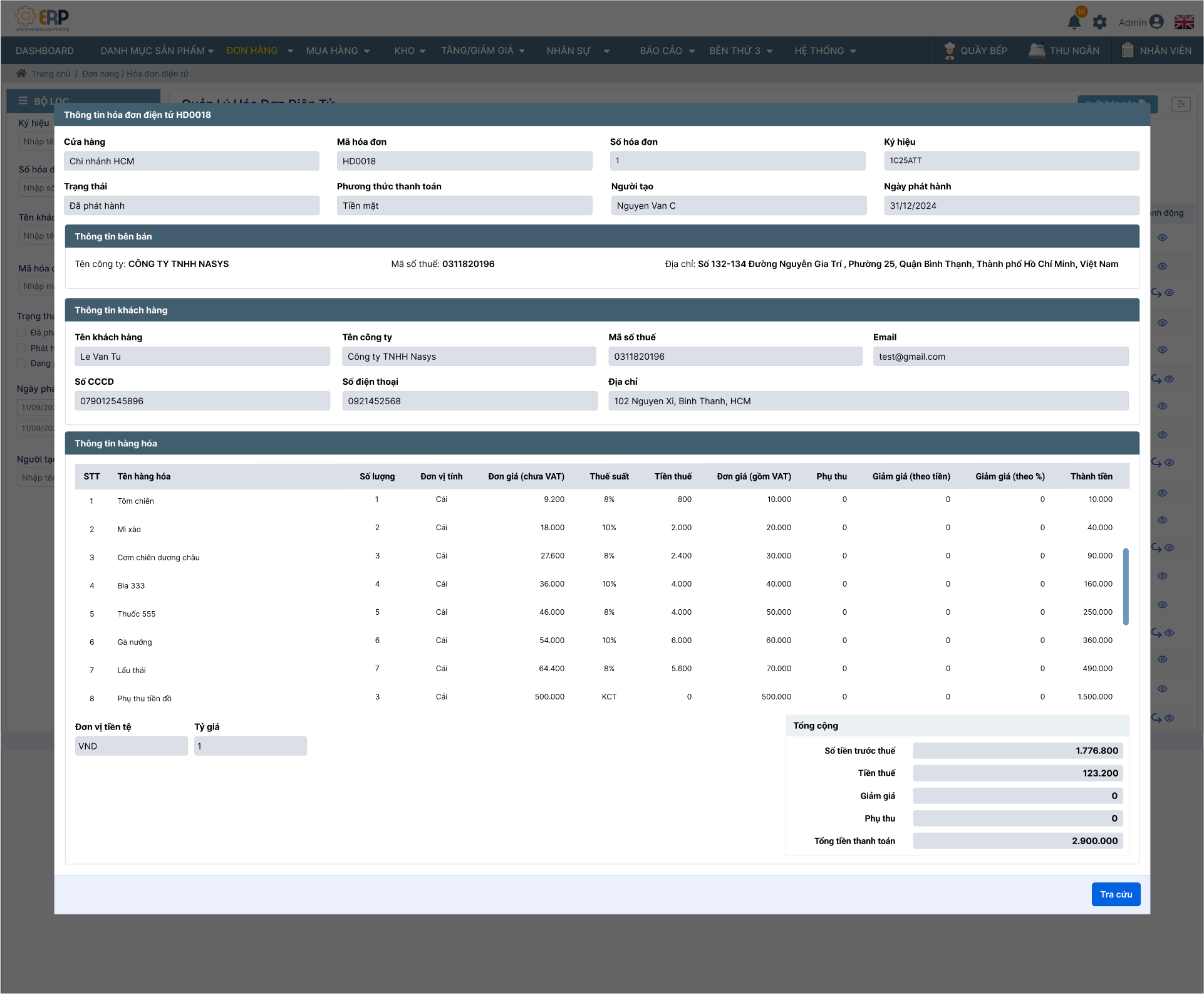Image resolution: width=1204 pixels, height=994 pixels.
Task: Click the 'Tôm chiên' row name
Action: [135, 501]
